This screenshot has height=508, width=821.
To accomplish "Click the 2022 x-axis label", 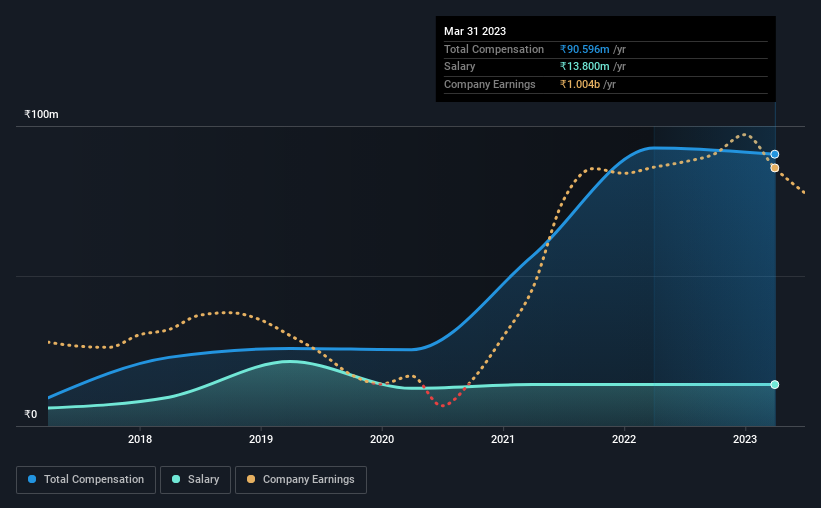I will pyautogui.click(x=624, y=439).
